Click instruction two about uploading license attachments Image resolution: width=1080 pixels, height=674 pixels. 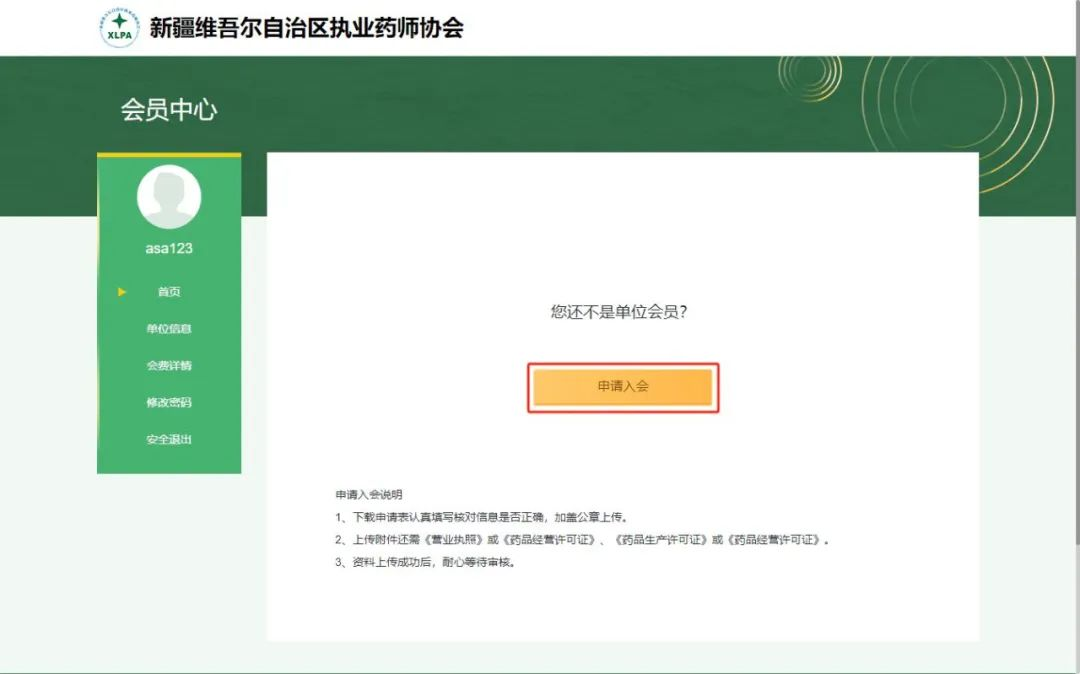click(582, 540)
